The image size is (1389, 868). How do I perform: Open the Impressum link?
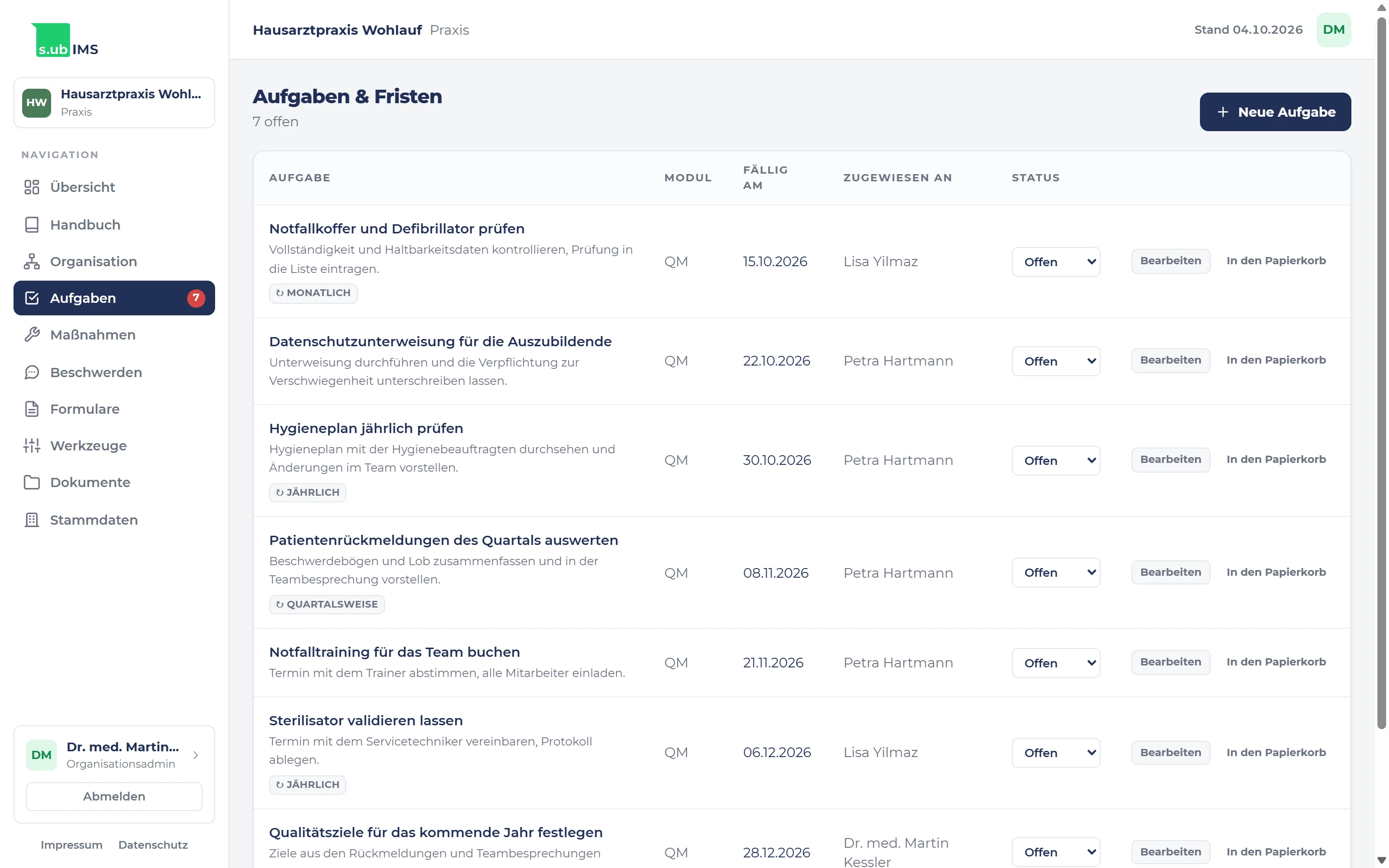click(72, 845)
